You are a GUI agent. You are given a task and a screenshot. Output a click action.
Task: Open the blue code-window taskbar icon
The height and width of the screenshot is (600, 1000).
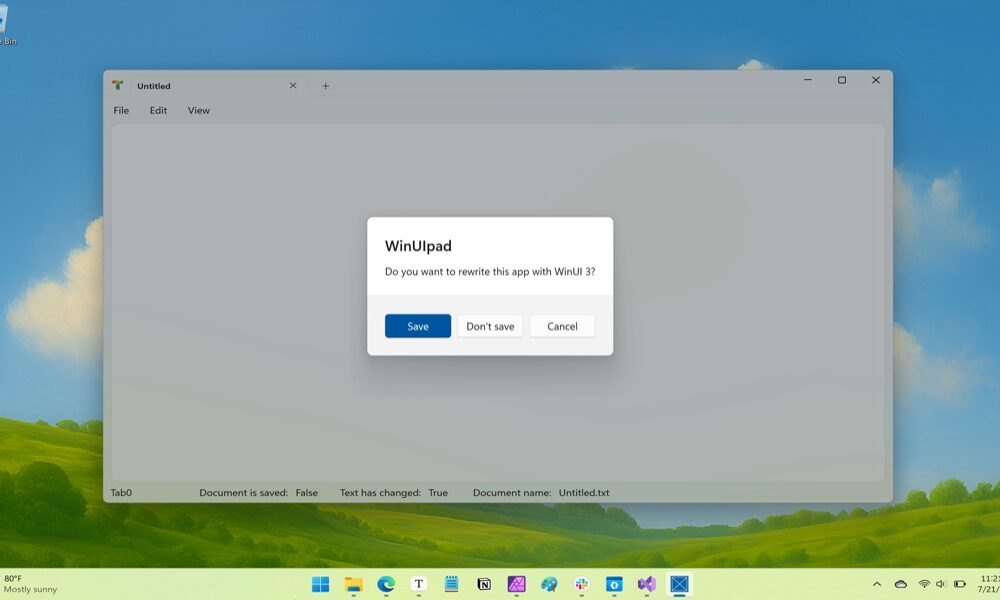(614, 583)
